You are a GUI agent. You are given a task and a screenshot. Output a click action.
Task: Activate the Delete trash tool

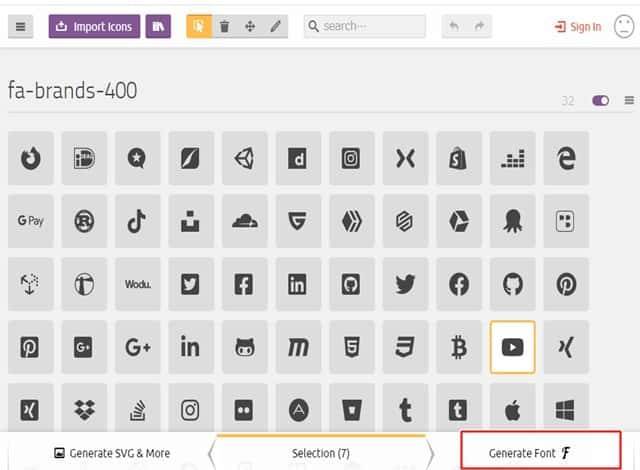point(224,27)
